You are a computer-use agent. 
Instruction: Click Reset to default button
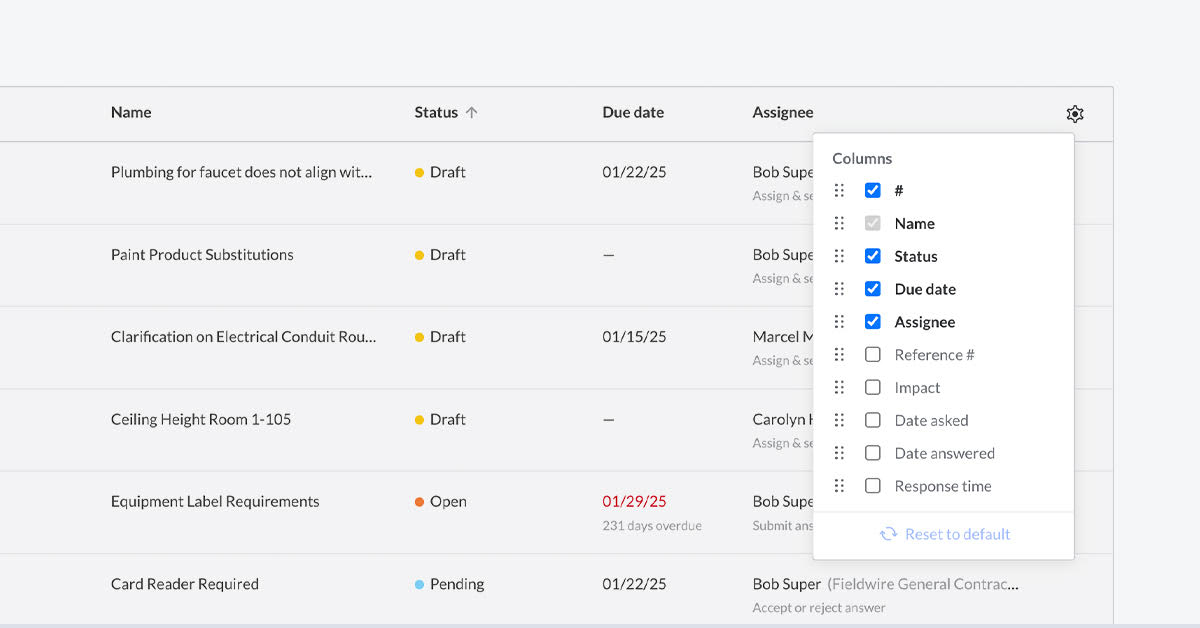coord(945,534)
